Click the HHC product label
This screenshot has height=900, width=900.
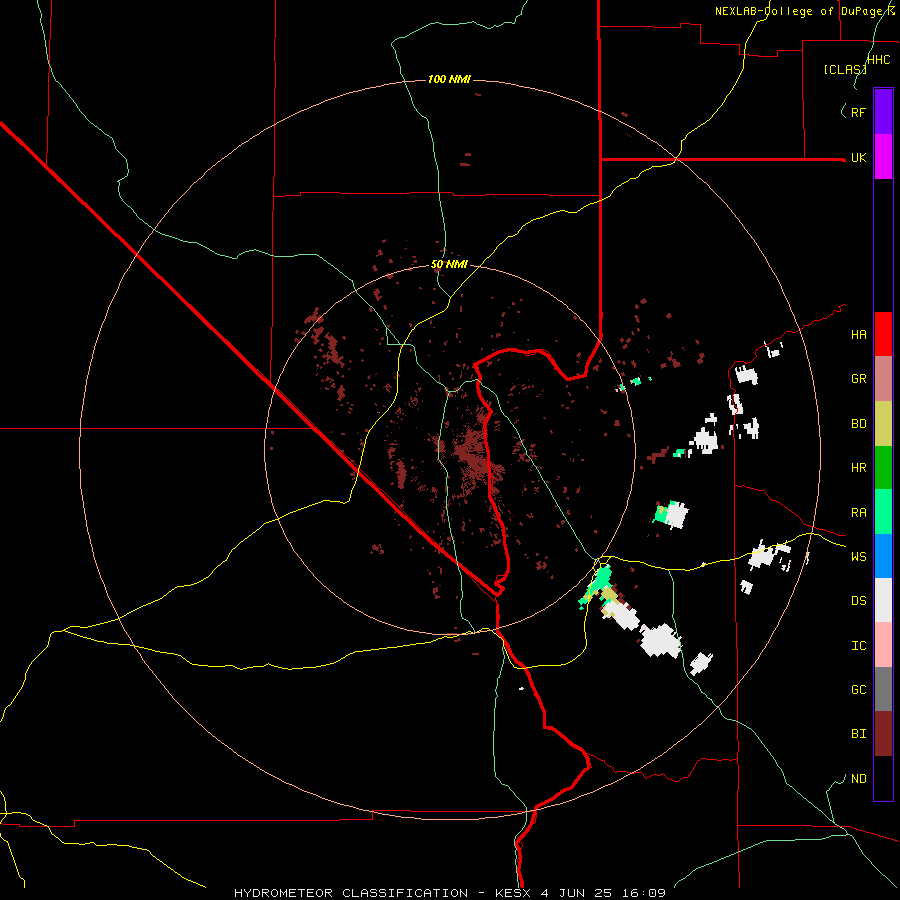[x=879, y=60]
